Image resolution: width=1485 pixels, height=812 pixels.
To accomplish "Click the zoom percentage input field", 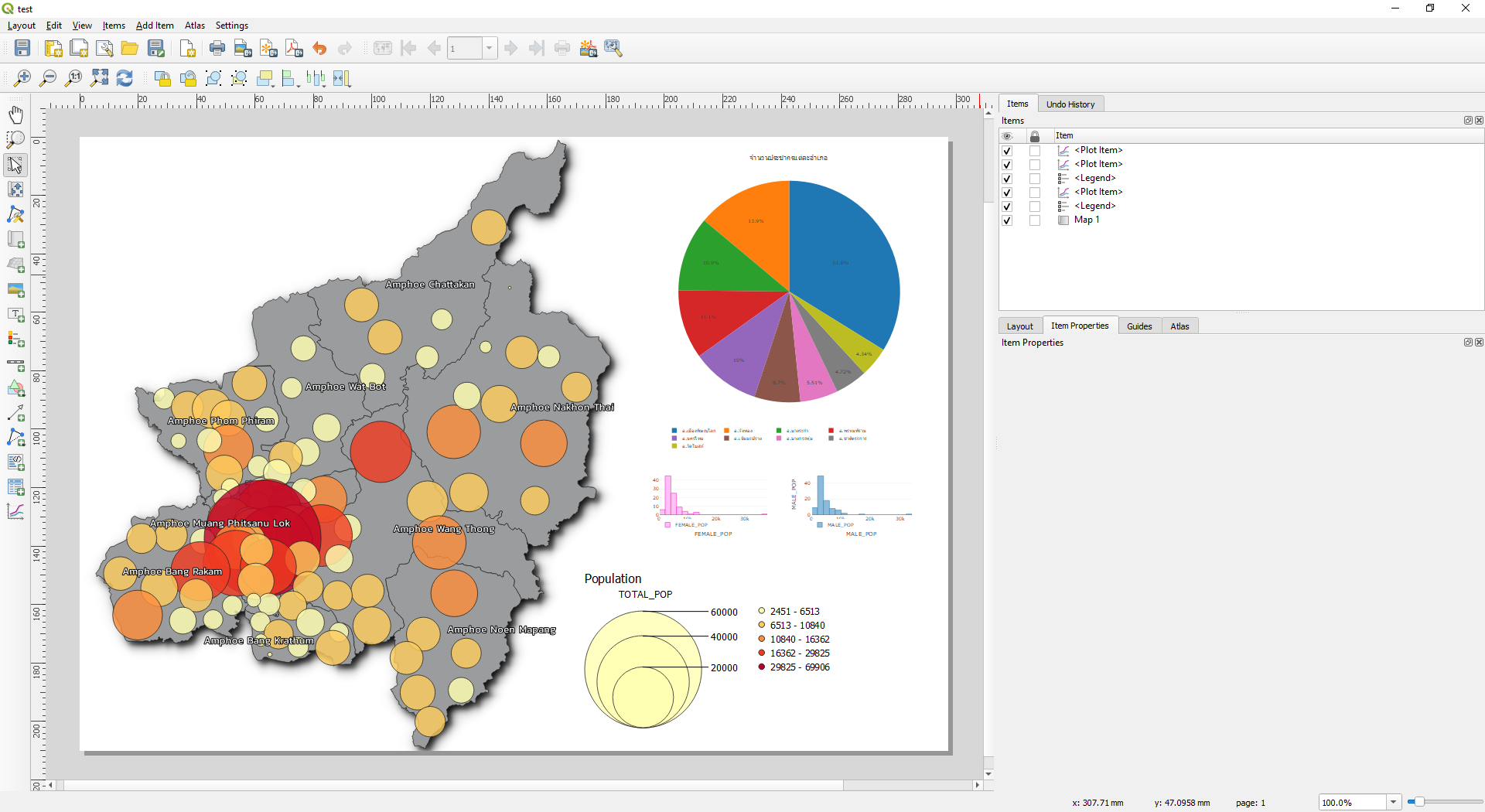I will coord(1353,803).
